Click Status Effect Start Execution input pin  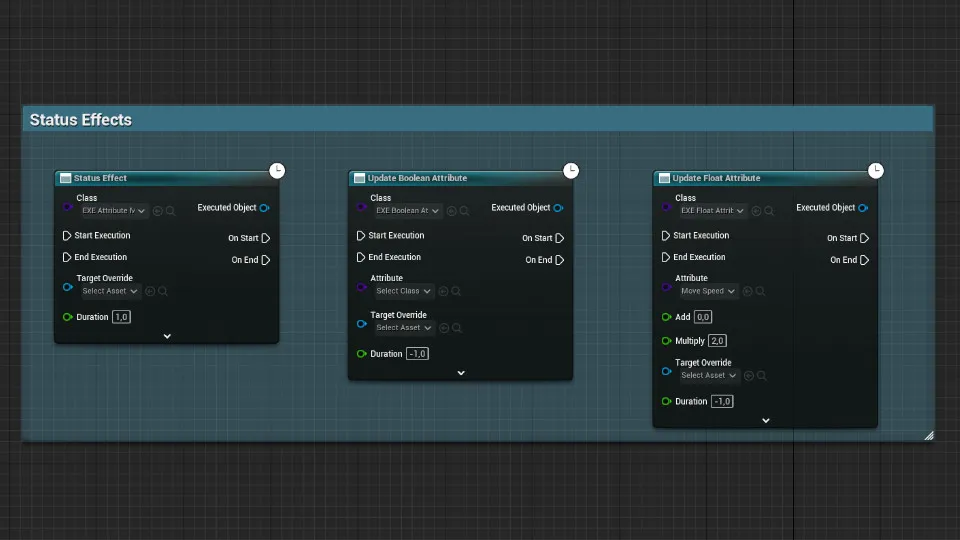tap(67, 235)
